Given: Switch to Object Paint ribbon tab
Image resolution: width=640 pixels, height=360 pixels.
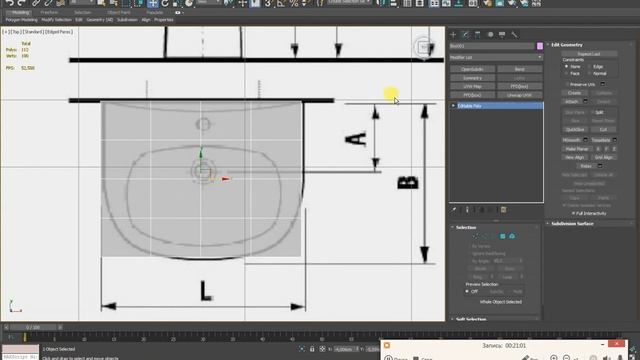Looking at the screenshot, I should tap(119, 13).
